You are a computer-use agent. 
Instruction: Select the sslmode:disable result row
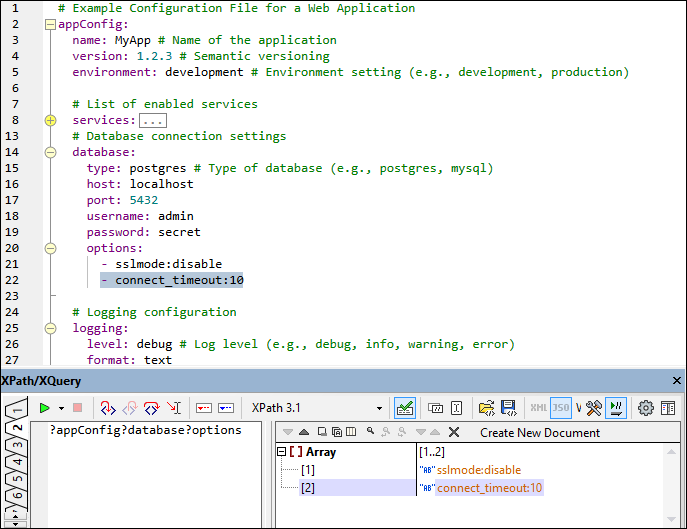(478, 470)
